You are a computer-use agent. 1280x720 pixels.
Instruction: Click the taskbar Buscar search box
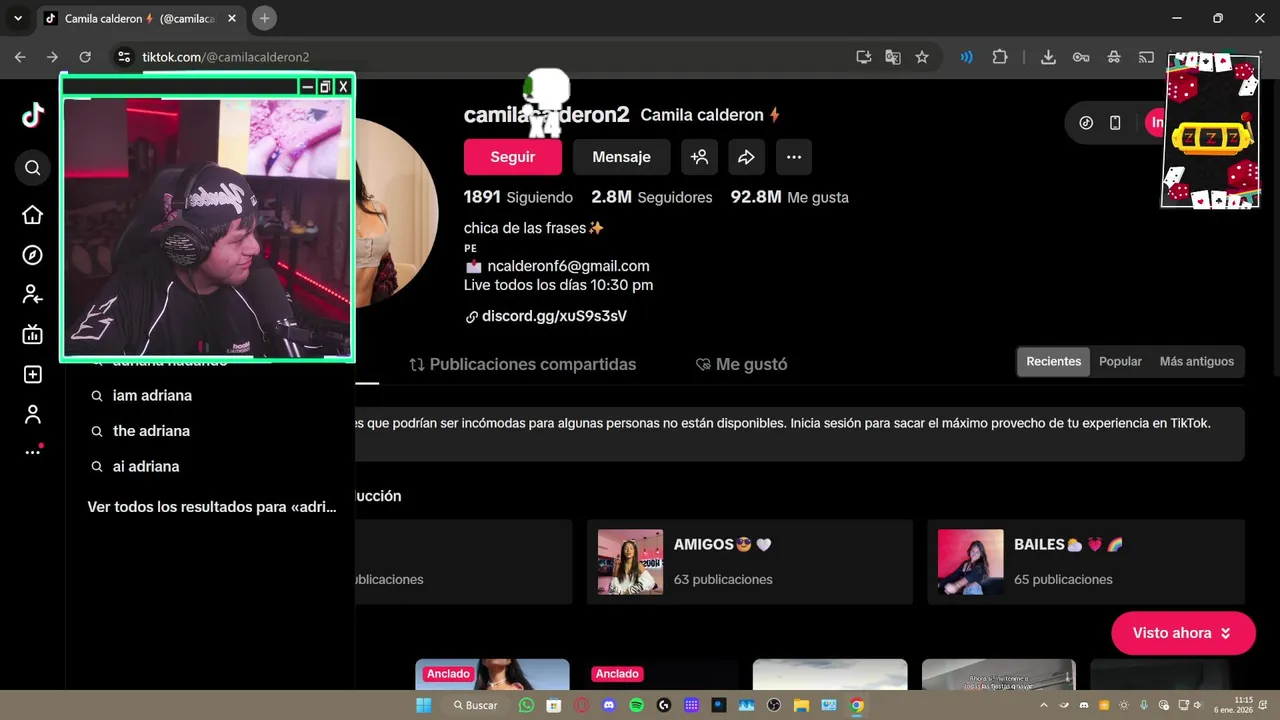[475, 705]
